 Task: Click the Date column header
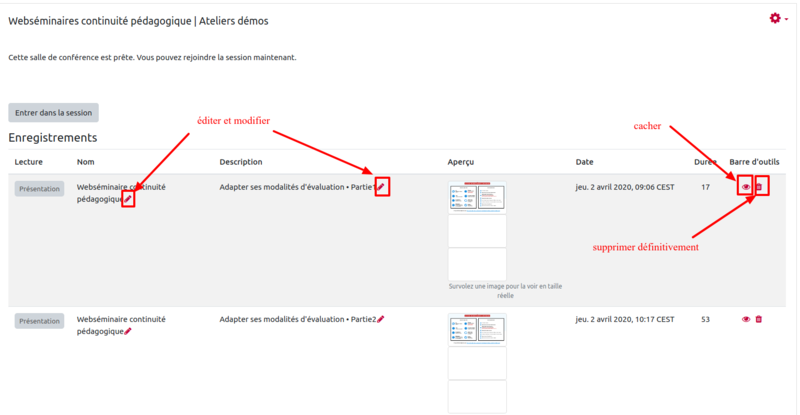tap(585, 162)
